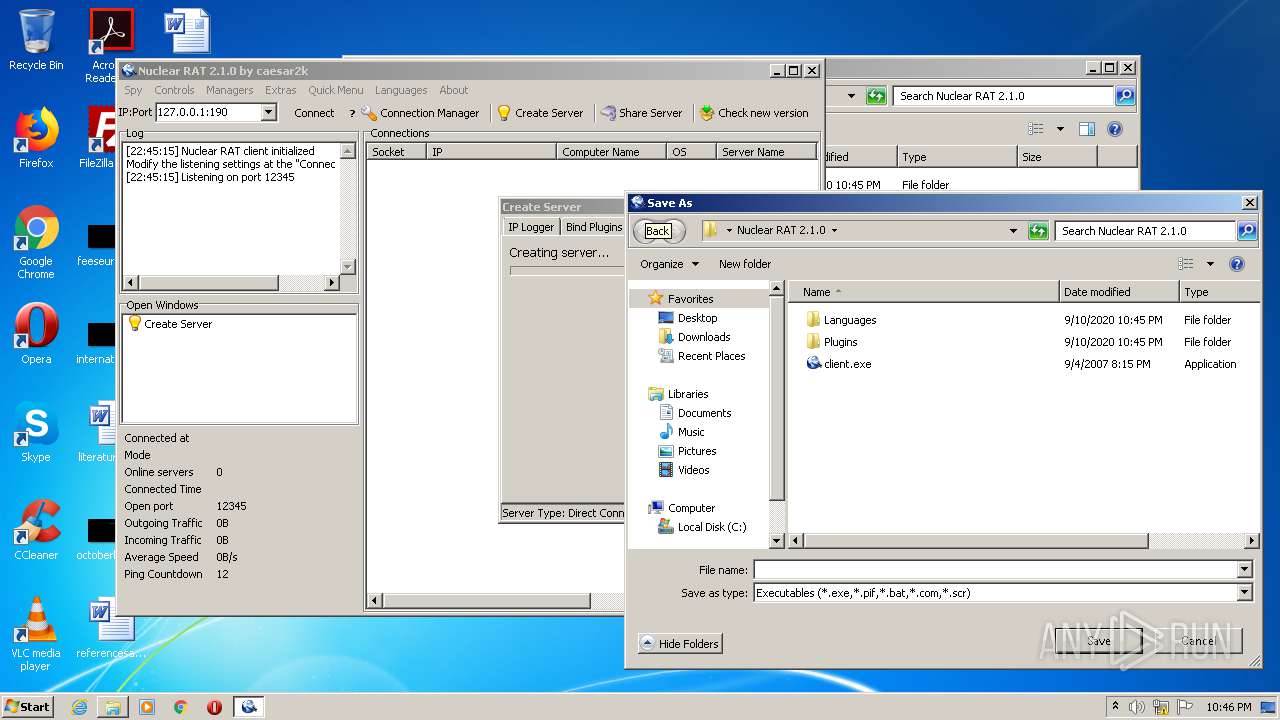Click the Save button
Screen dimensions: 1280x720
click(1098, 641)
